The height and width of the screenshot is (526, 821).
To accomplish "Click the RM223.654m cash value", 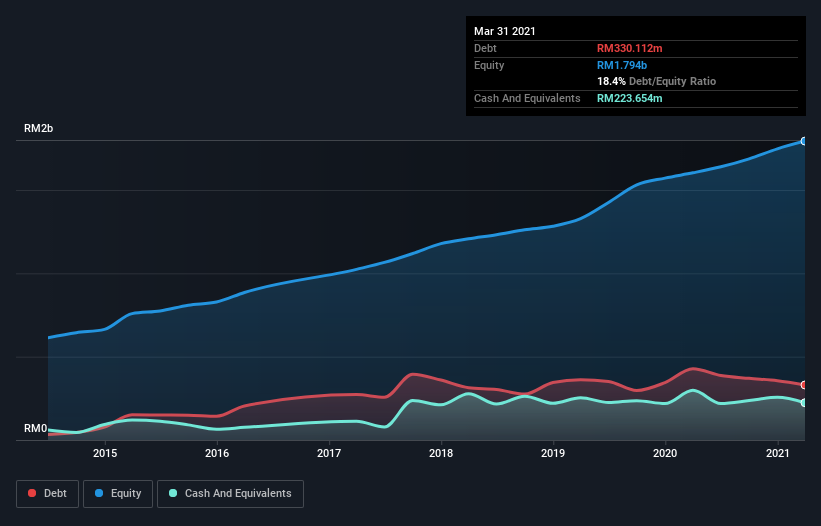I will 629,98.
